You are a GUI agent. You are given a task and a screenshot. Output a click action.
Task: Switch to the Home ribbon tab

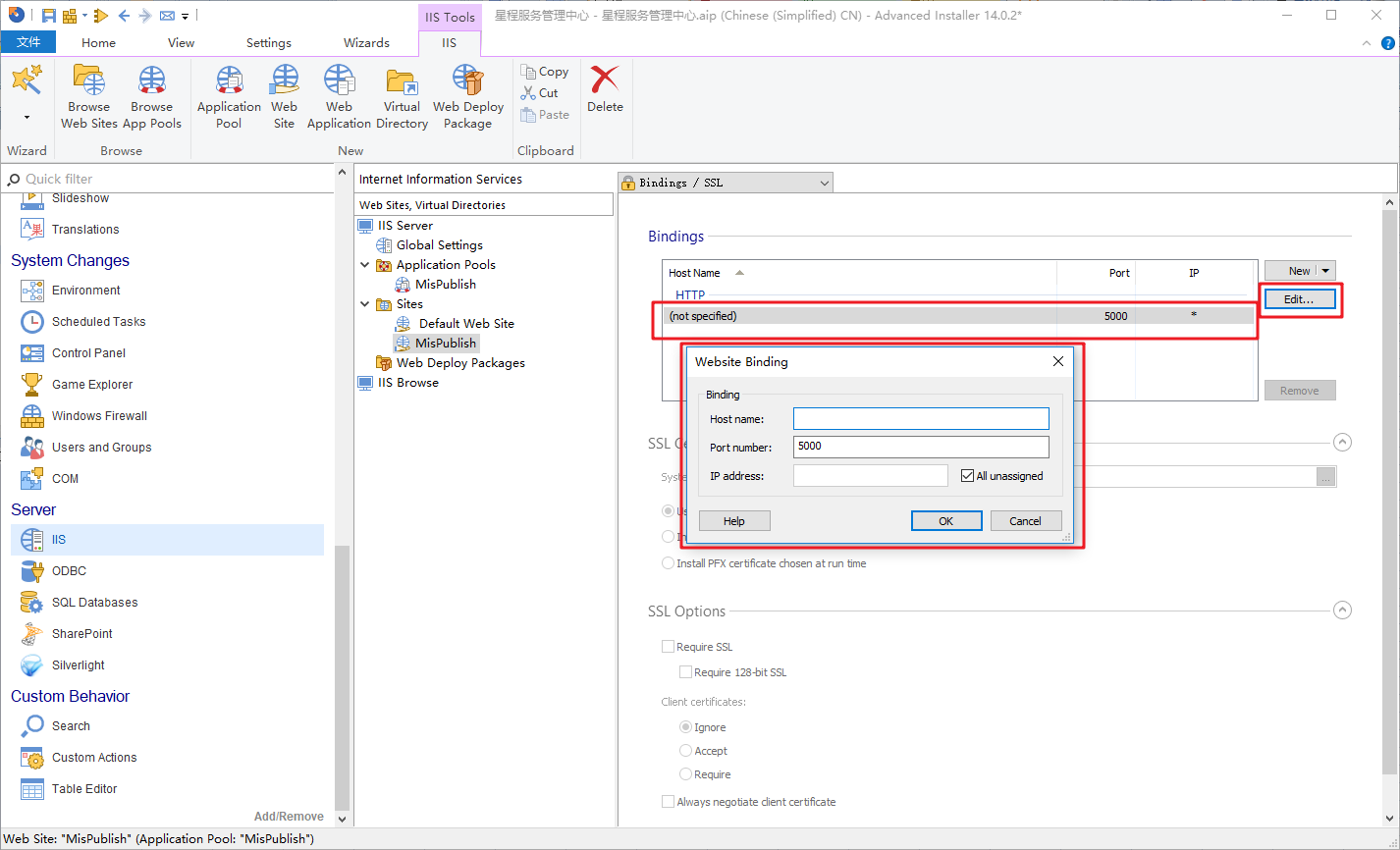98,42
